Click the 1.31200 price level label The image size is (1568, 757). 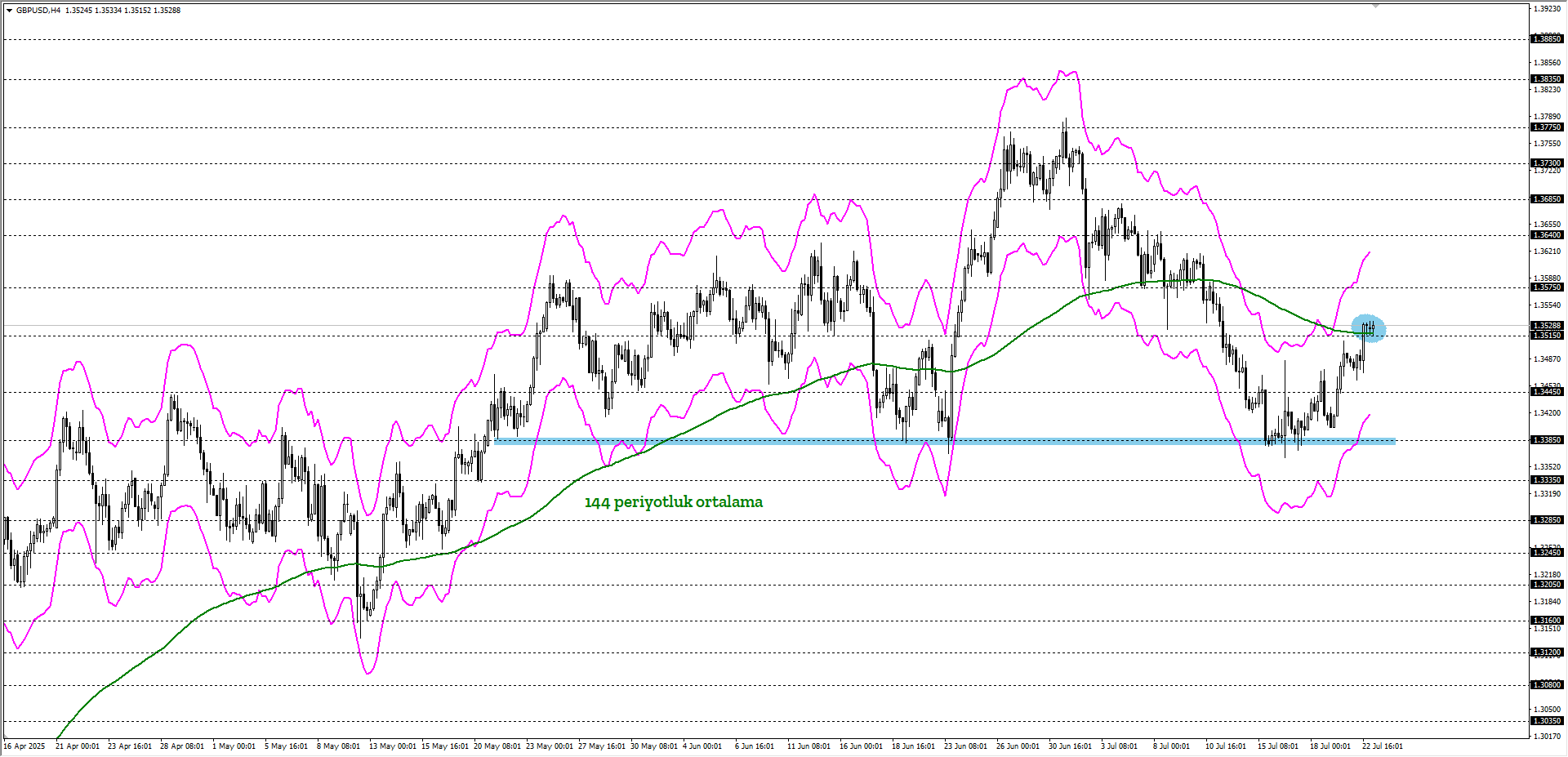click(x=1546, y=652)
